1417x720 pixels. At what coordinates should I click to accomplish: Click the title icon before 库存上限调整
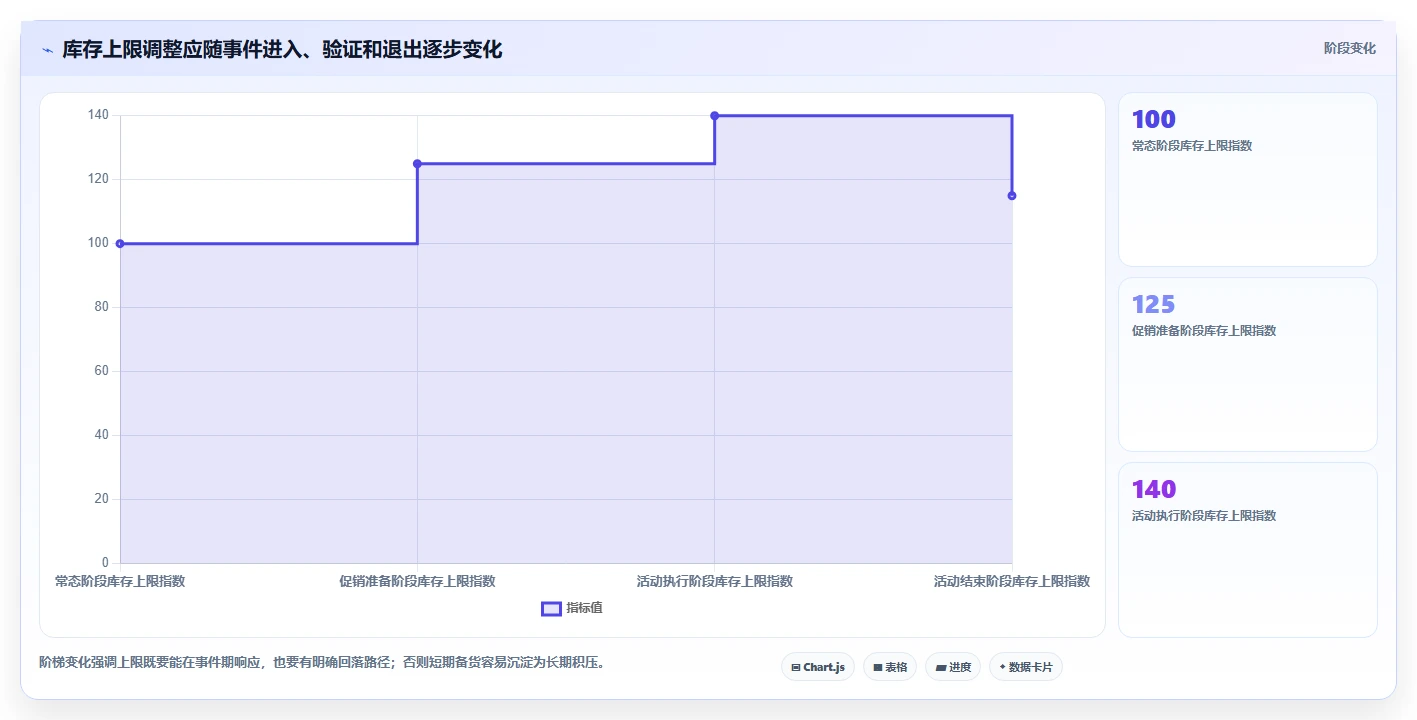(47, 50)
